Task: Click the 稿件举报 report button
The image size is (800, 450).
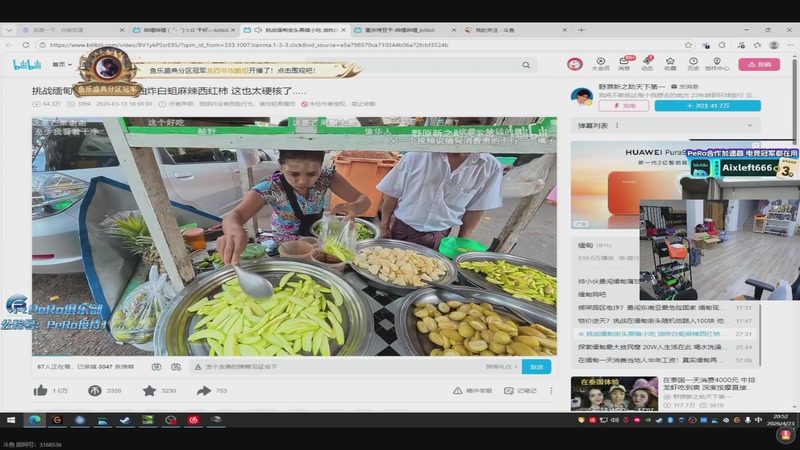Action: (472, 391)
